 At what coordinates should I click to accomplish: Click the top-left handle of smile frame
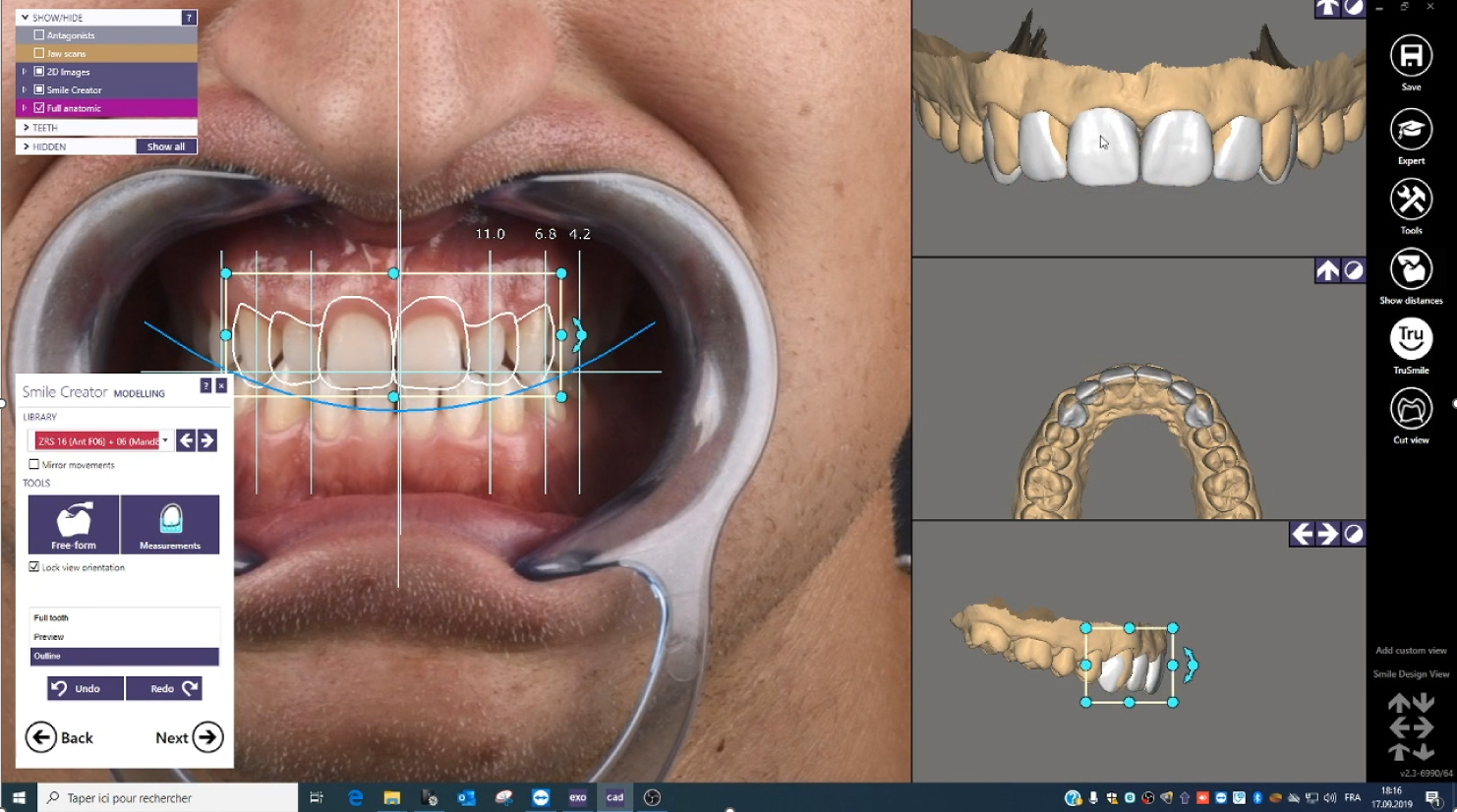(x=226, y=273)
